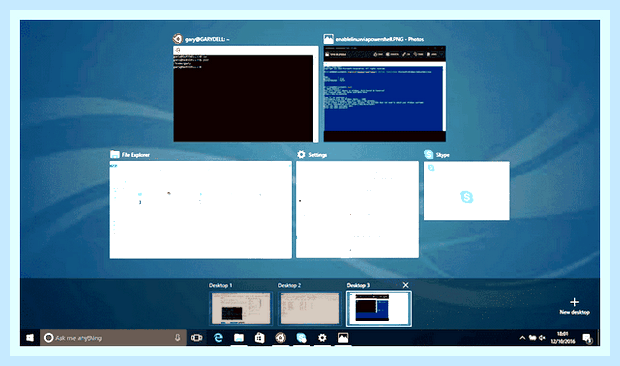The image size is (620, 366).
Task: Select the Settings window preview
Action: point(357,209)
